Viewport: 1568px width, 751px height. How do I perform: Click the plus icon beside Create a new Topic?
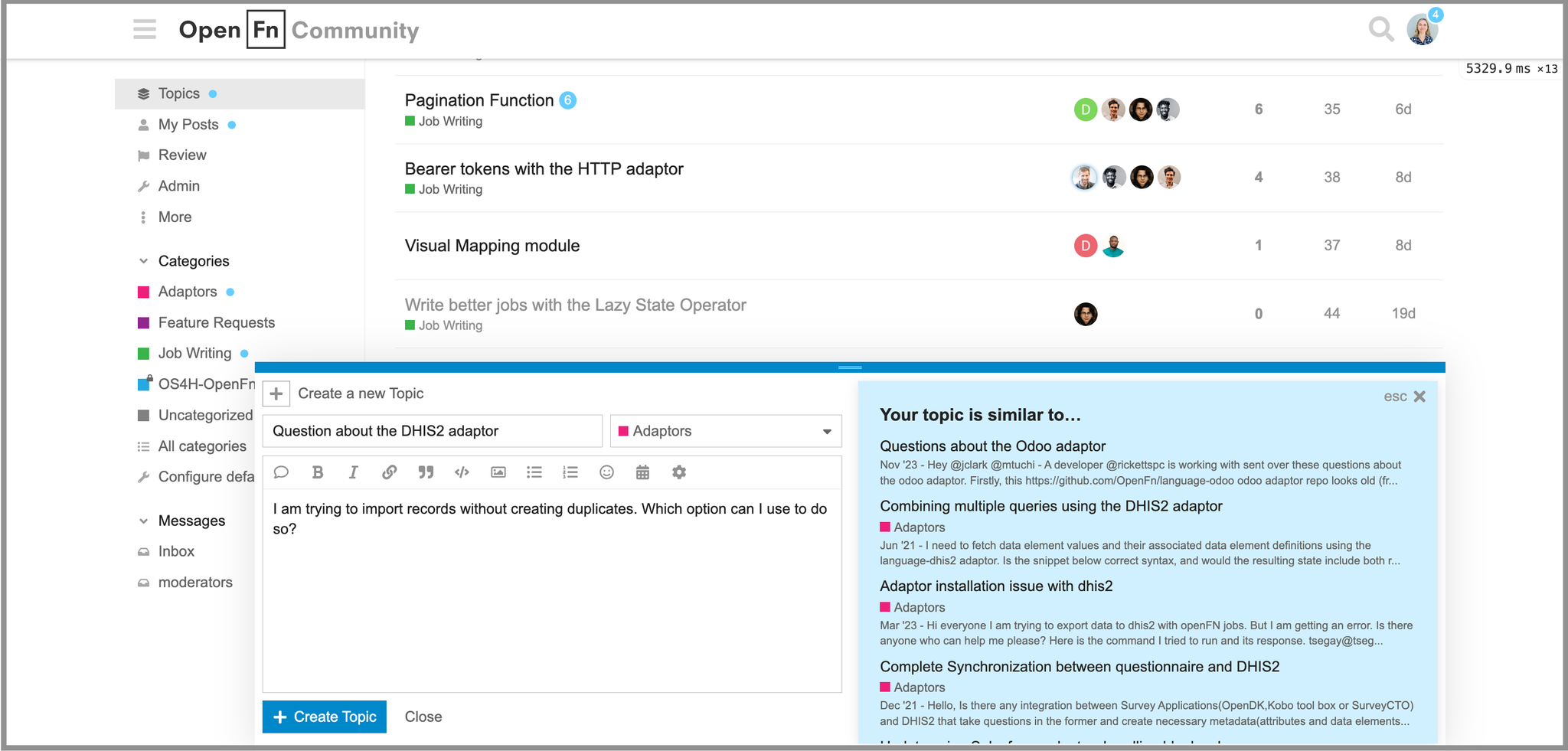click(x=276, y=393)
